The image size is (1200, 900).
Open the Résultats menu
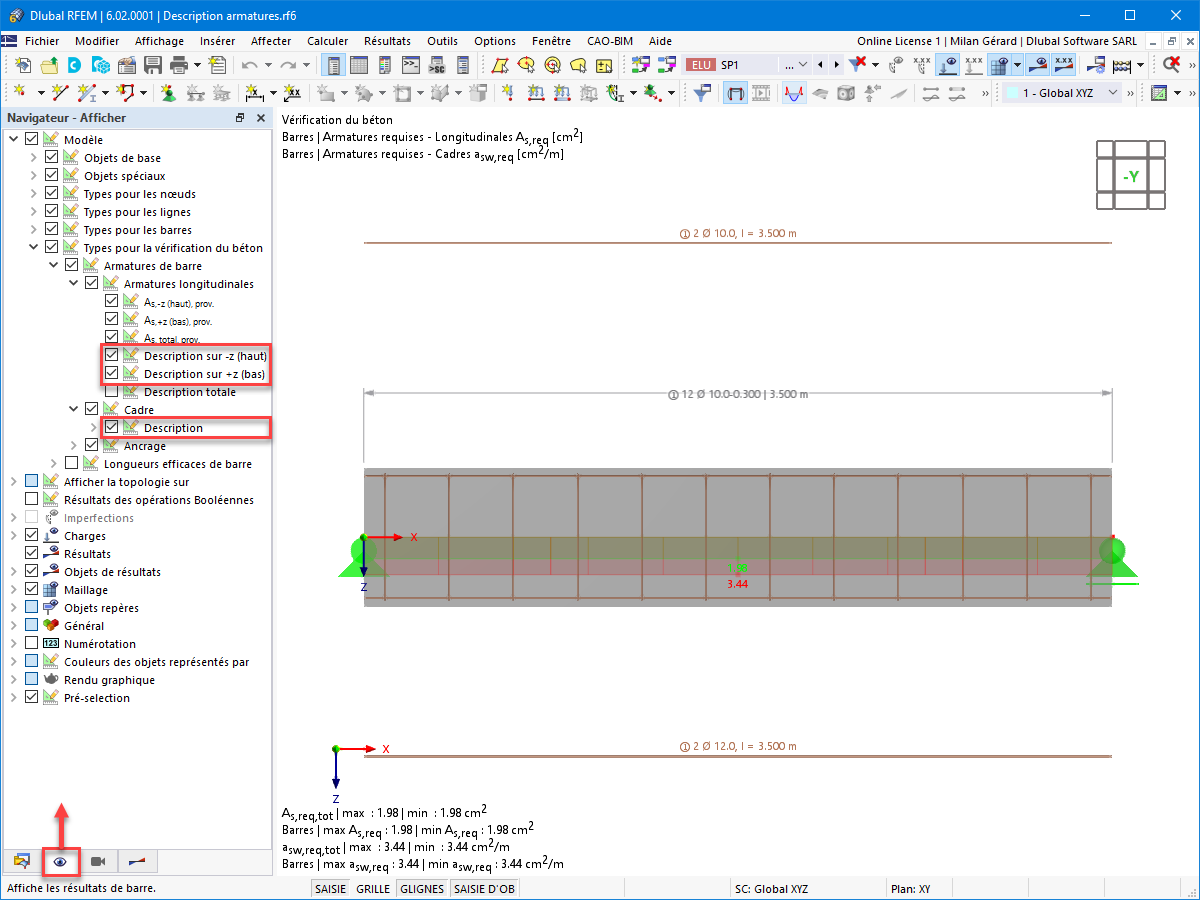387,41
